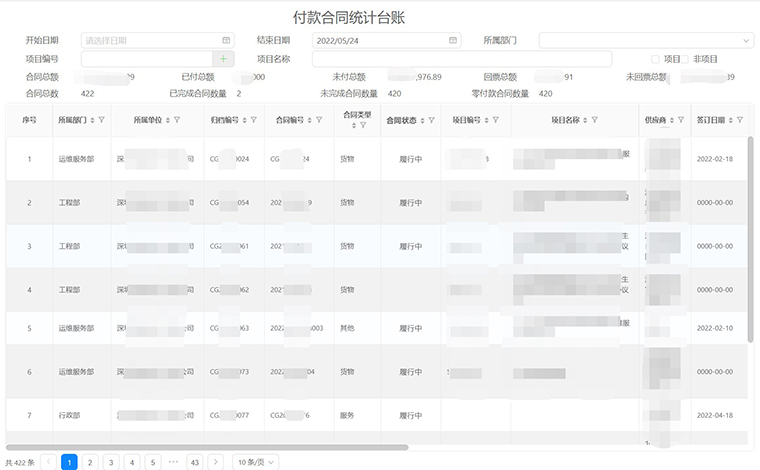Open the 10条/页 page size dropdown

click(256, 462)
